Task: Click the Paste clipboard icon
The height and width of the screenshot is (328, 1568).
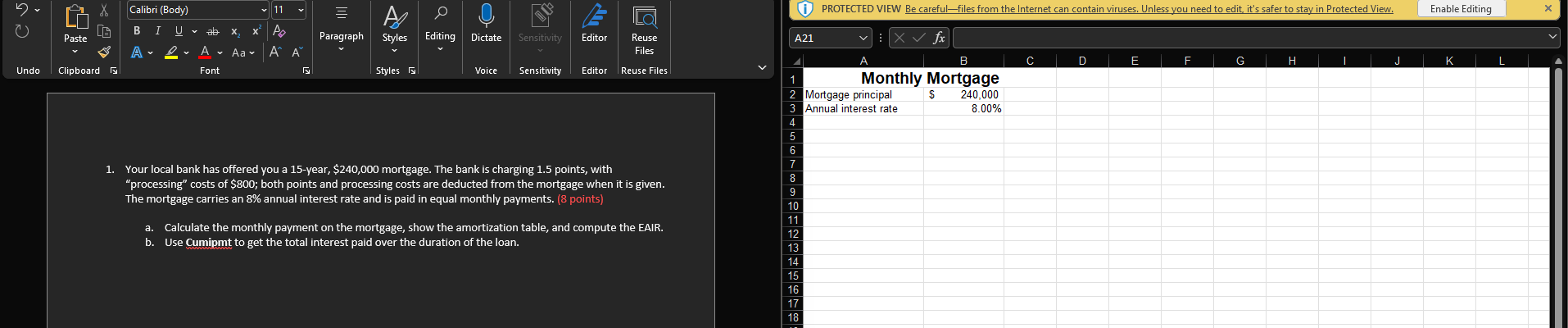Action: pyautogui.click(x=75, y=16)
